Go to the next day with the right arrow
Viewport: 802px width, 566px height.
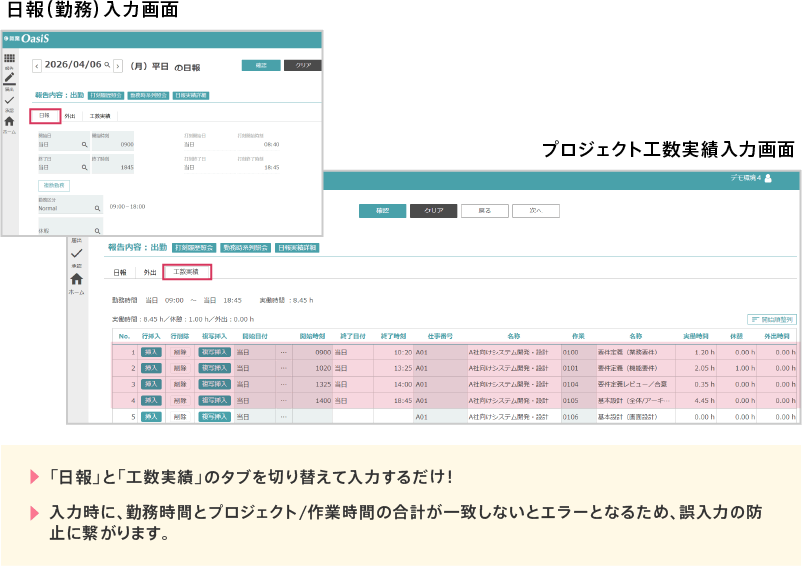pyautogui.click(x=118, y=66)
